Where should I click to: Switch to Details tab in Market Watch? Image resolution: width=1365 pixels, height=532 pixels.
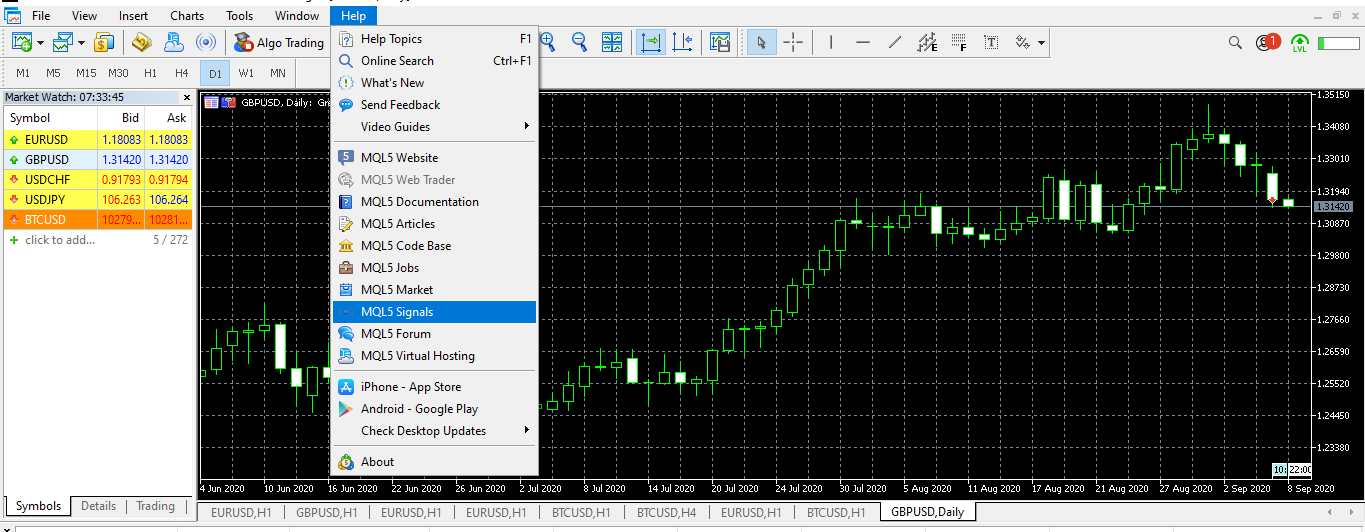(x=98, y=506)
